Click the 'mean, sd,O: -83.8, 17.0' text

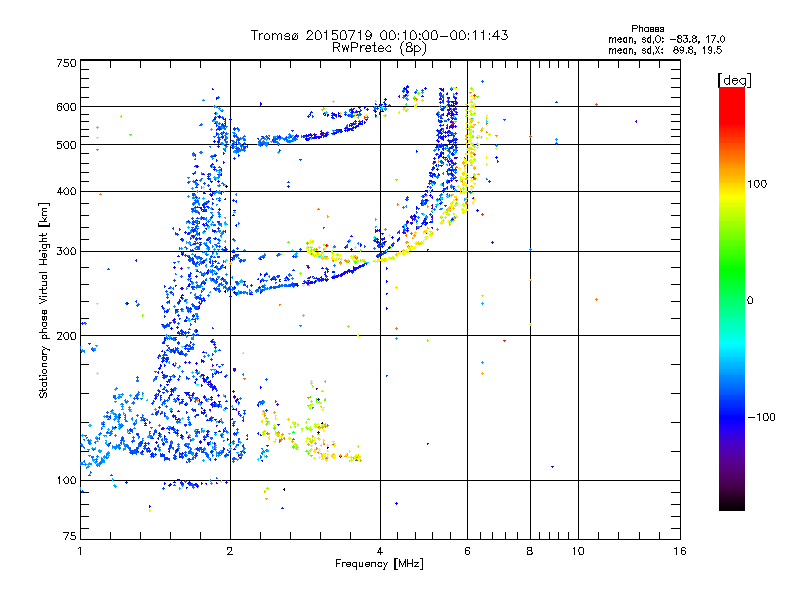(666, 39)
